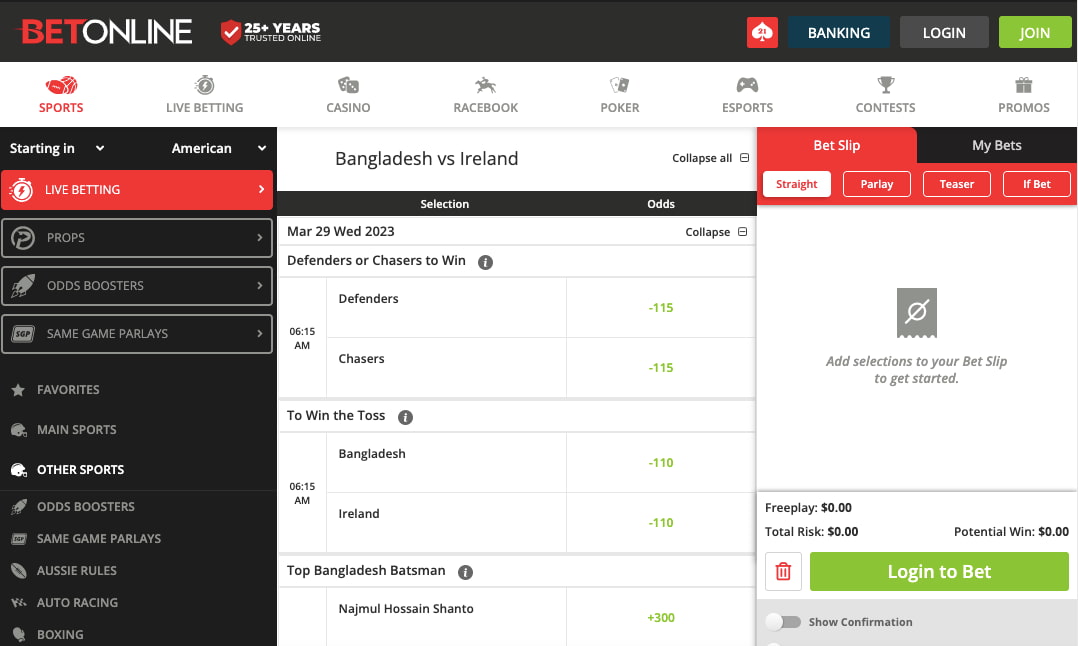Open the Other Sports sidebar section

point(80,470)
